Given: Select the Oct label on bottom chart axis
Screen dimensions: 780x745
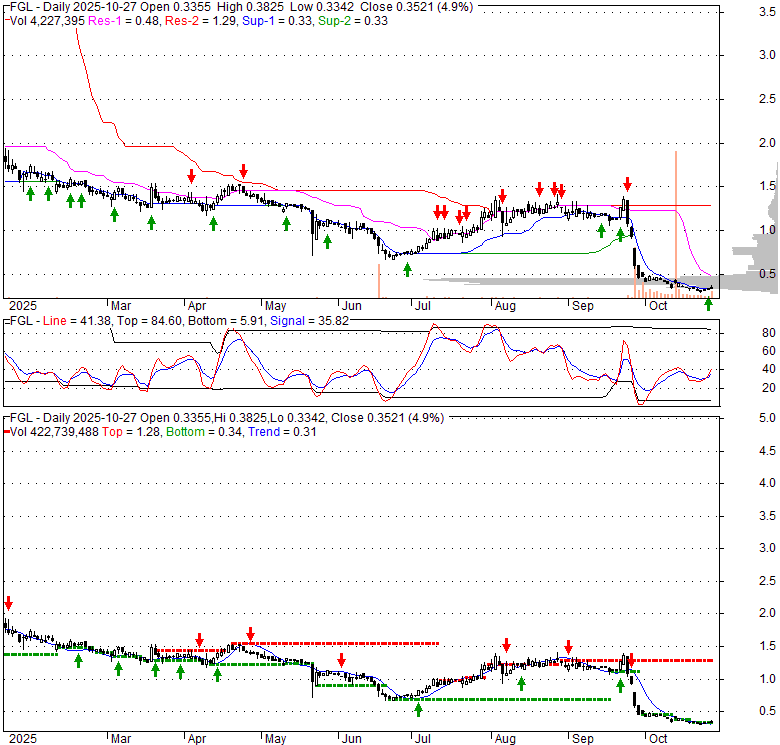Looking at the screenshot, I should pyautogui.click(x=657, y=738).
